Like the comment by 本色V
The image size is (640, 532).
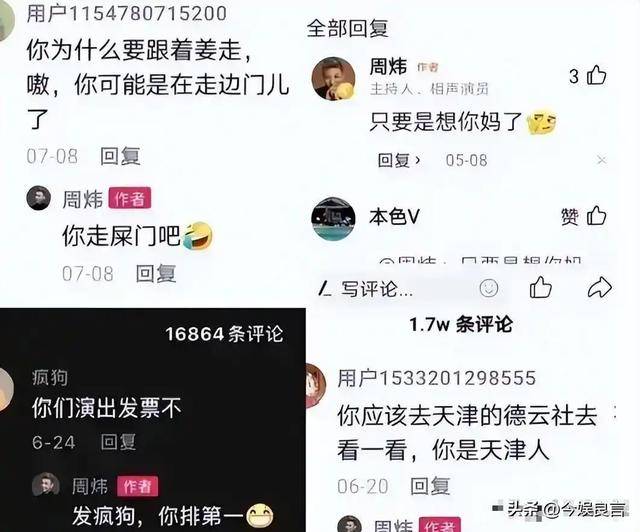click(596, 216)
